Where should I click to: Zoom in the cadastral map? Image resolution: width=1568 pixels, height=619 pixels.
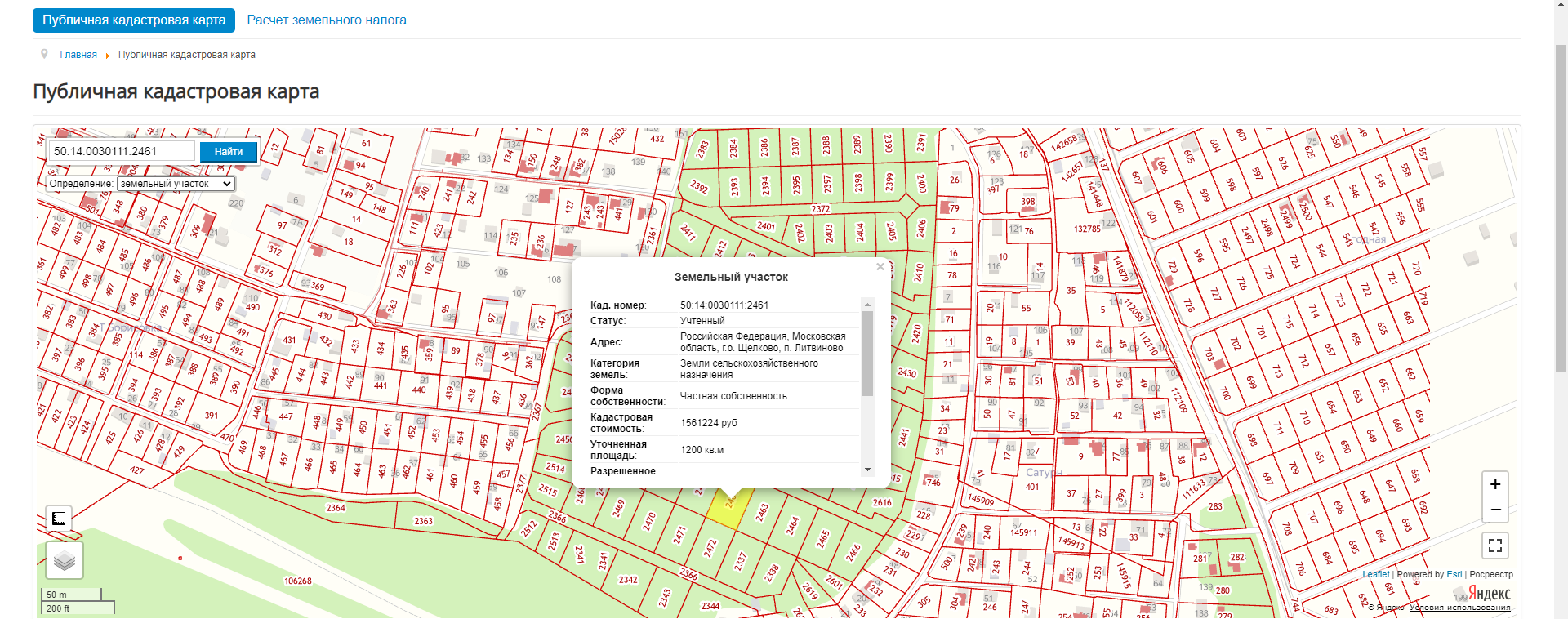pos(1495,484)
